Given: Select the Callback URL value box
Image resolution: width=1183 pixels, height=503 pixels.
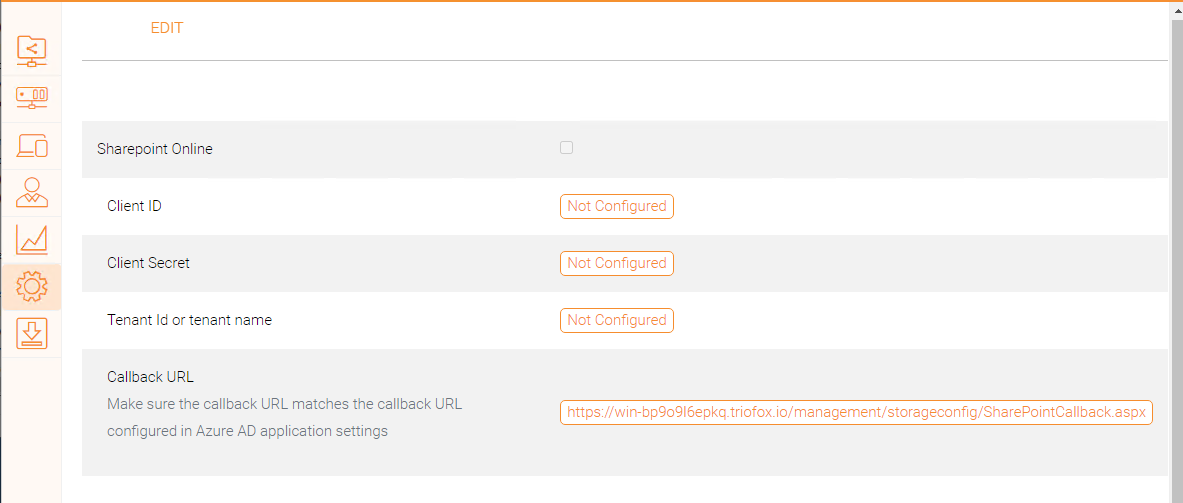Looking at the screenshot, I should pyautogui.click(x=856, y=412).
